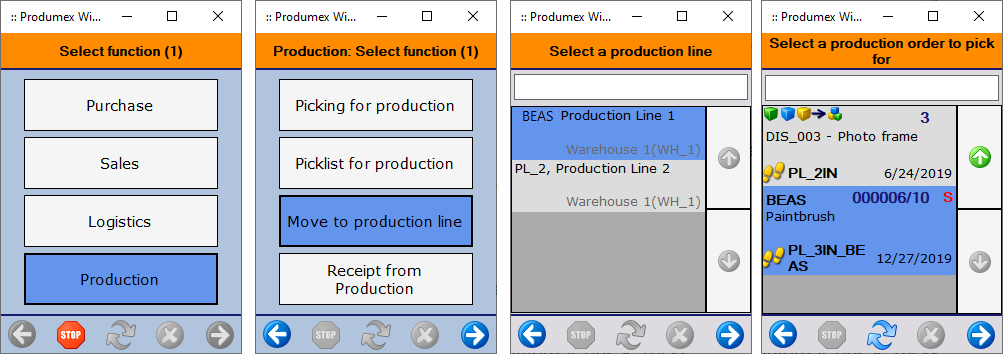
Task: Click the filter field above production order list
Action: point(882,87)
